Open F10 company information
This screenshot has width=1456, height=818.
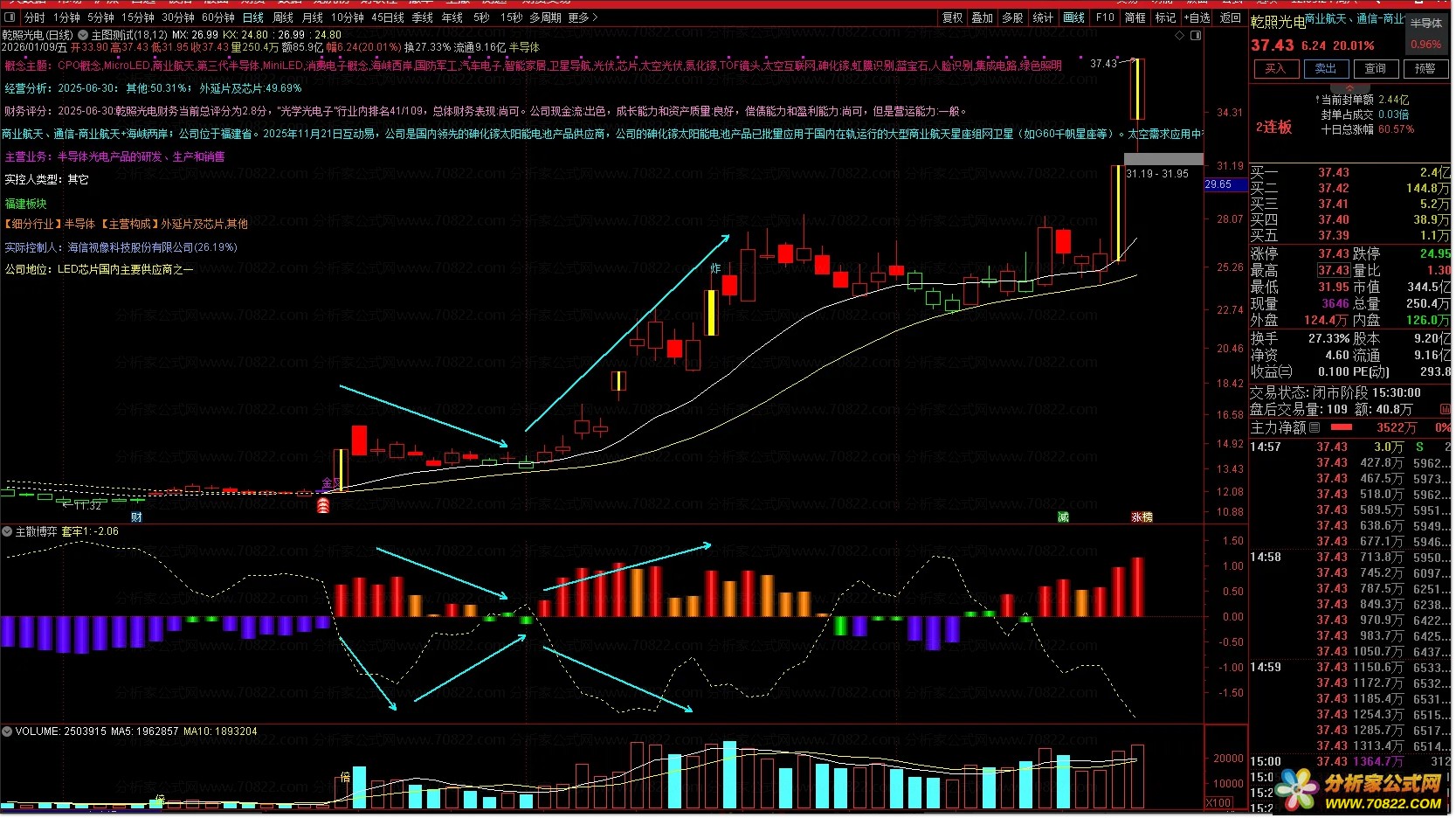tap(1106, 17)
